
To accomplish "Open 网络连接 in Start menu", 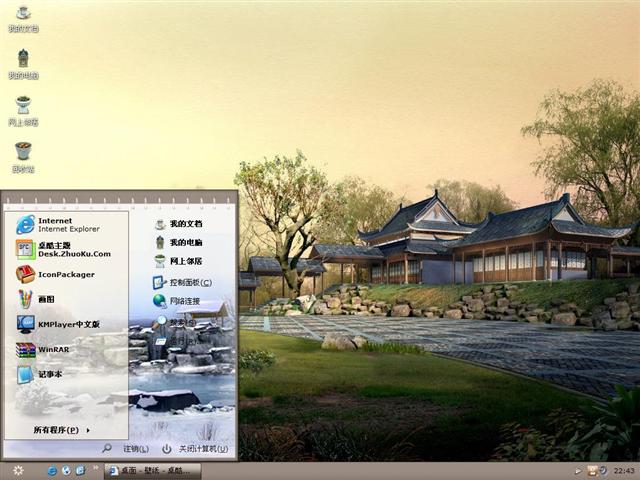I will (176, 301).
